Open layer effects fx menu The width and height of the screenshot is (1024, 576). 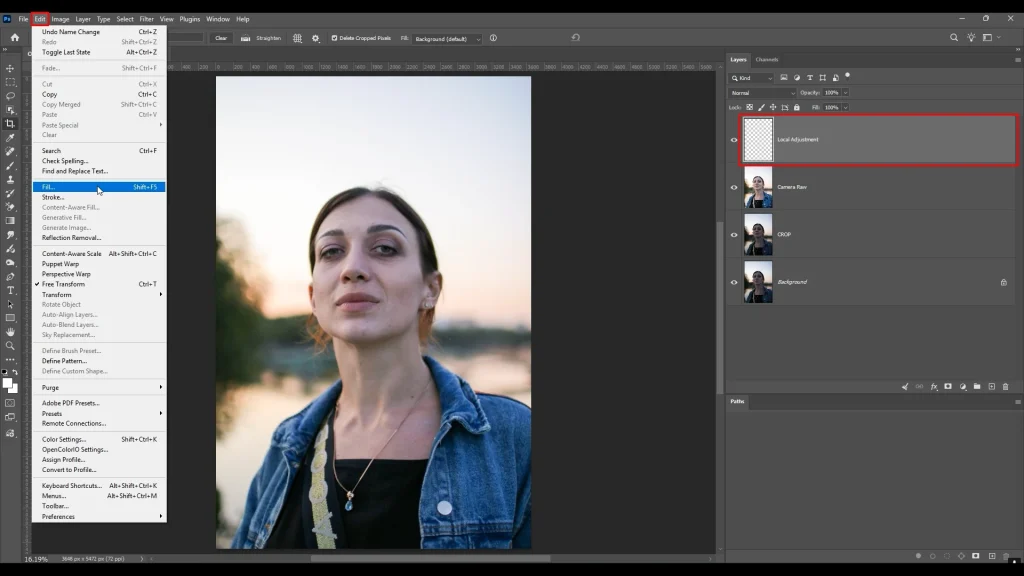934,387
